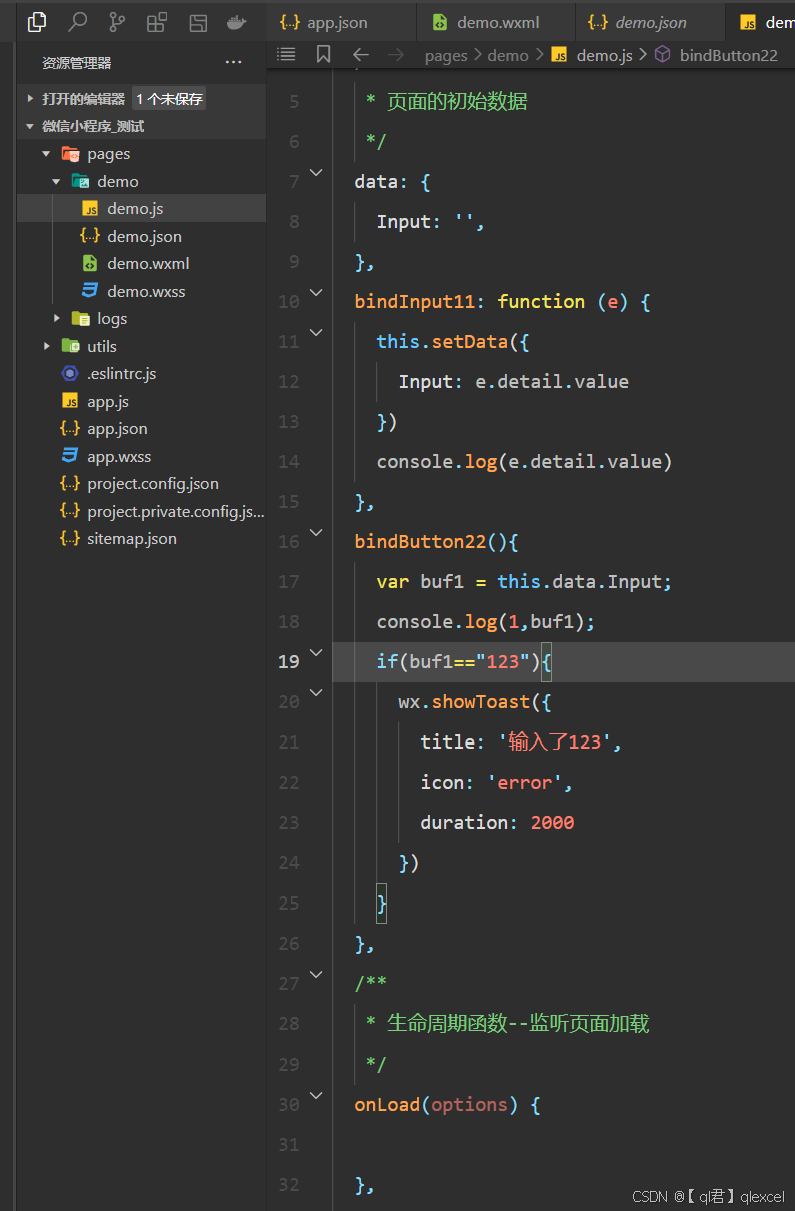Fold the setData block at line 11
The height and width of the screenshot is (1211, 795).
316,333
